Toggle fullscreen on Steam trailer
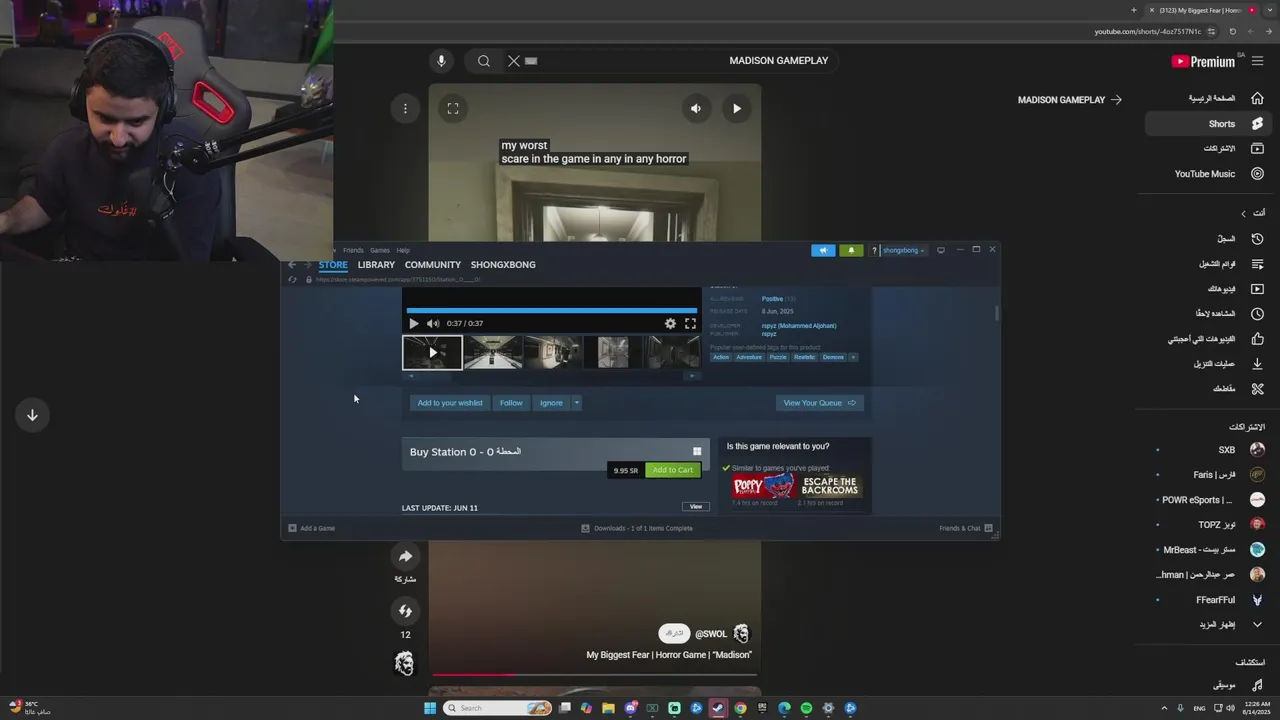Image resolution: width=1280 pixels, height=720 pixels. tap(690, 323)
